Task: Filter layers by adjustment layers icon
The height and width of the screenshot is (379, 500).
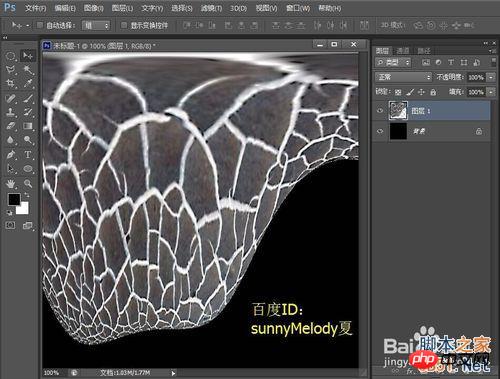Action: point(438,62)
